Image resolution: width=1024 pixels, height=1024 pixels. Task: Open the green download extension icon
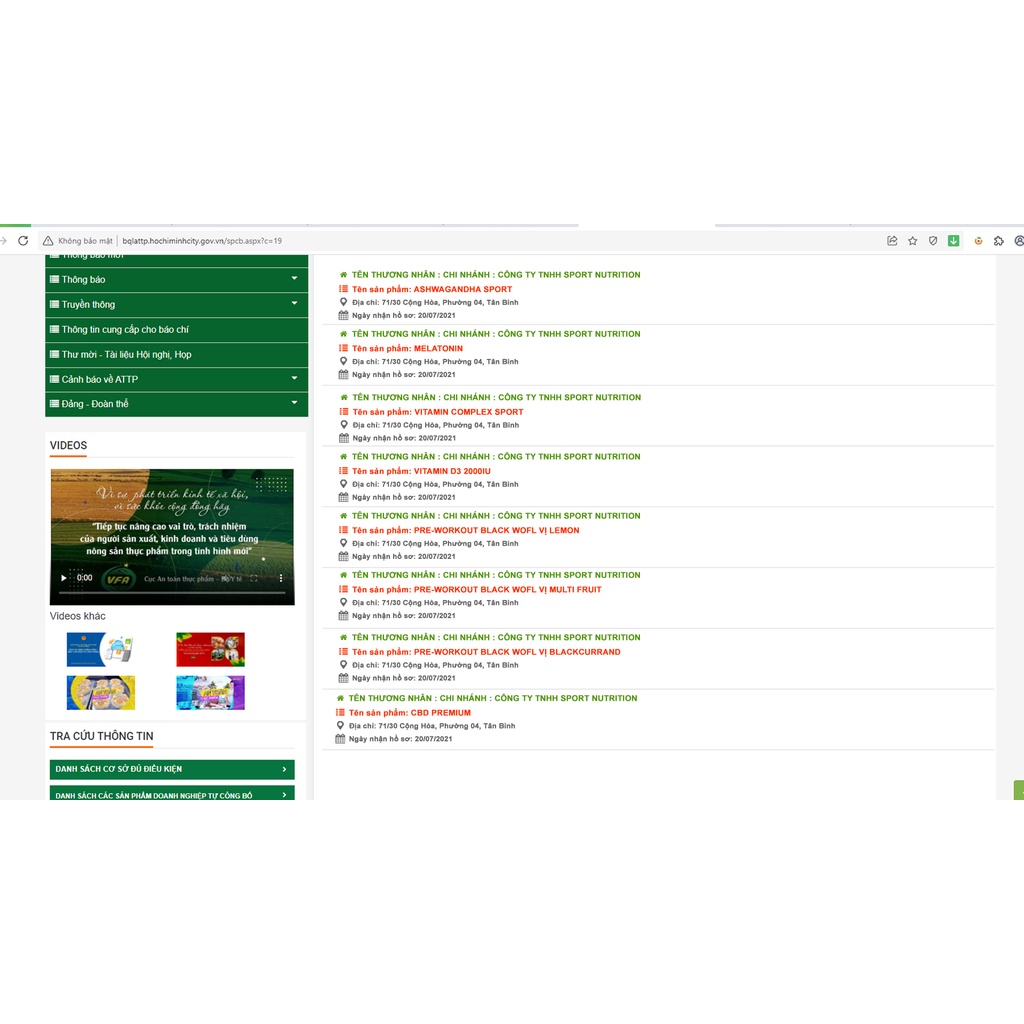point(953,241)
